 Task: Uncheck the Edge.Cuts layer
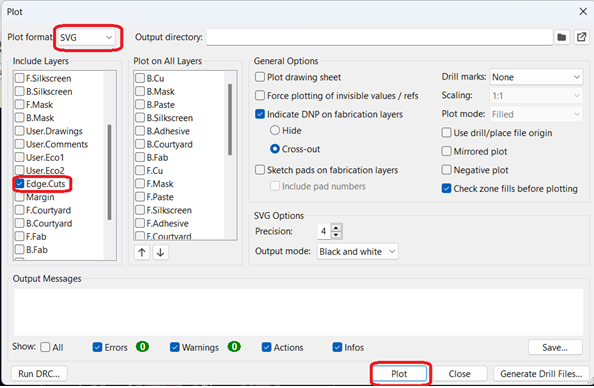(19, 184)
